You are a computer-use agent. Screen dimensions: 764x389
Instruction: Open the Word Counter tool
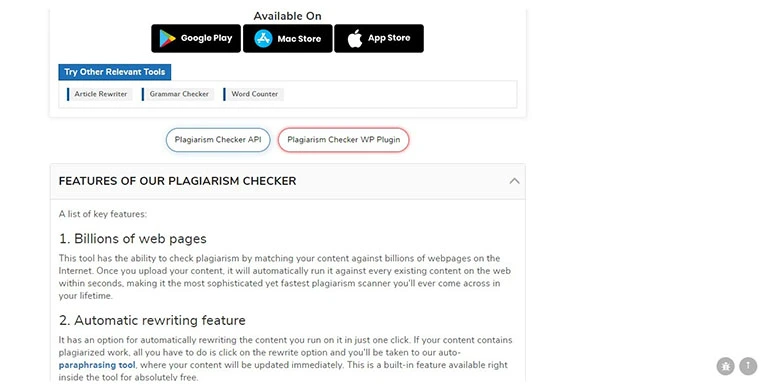pos(254,94)
